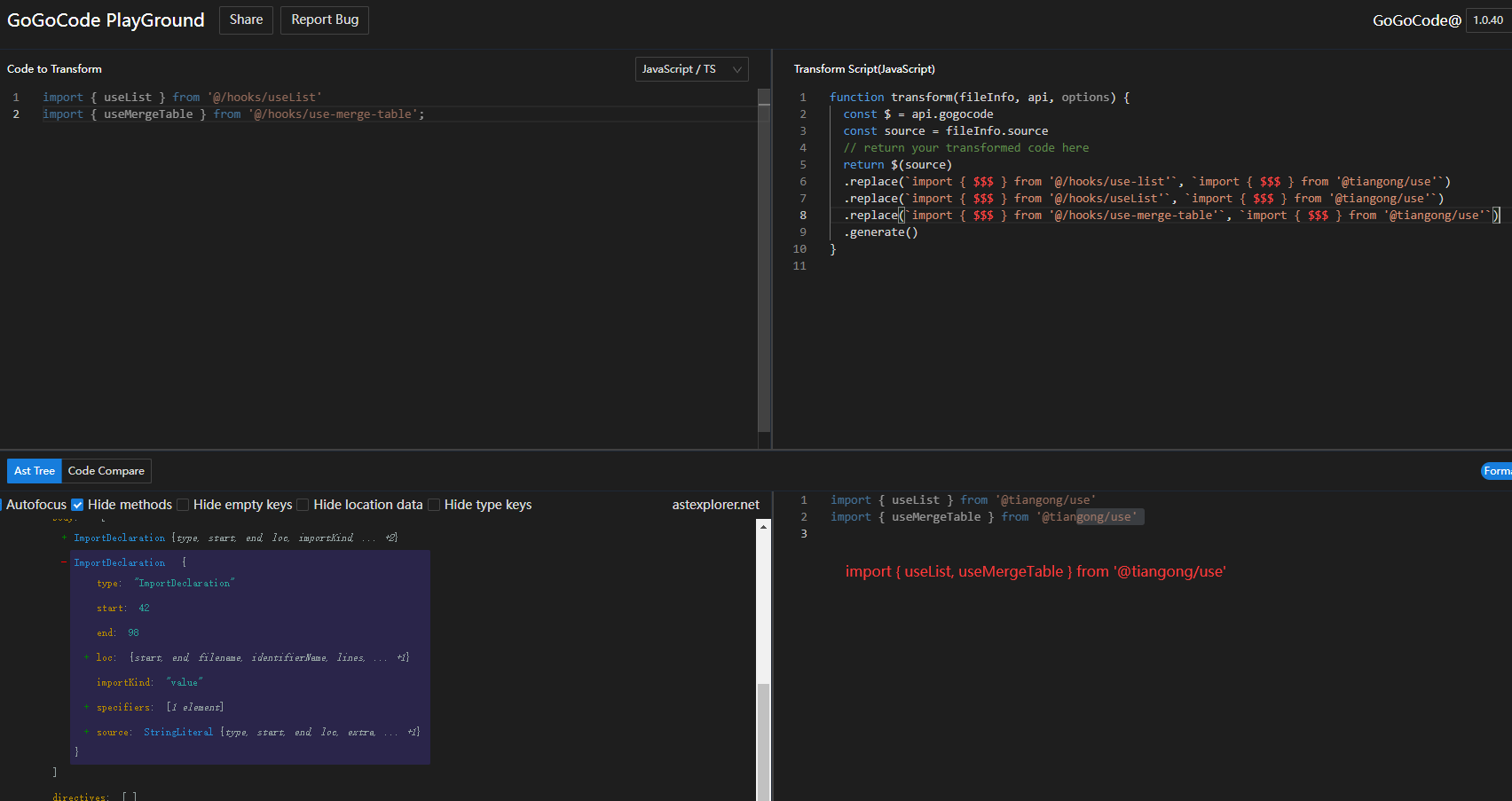
Task: Click 'api.gogocode' in Transform Script line 2
Action: tap(952, 114)
